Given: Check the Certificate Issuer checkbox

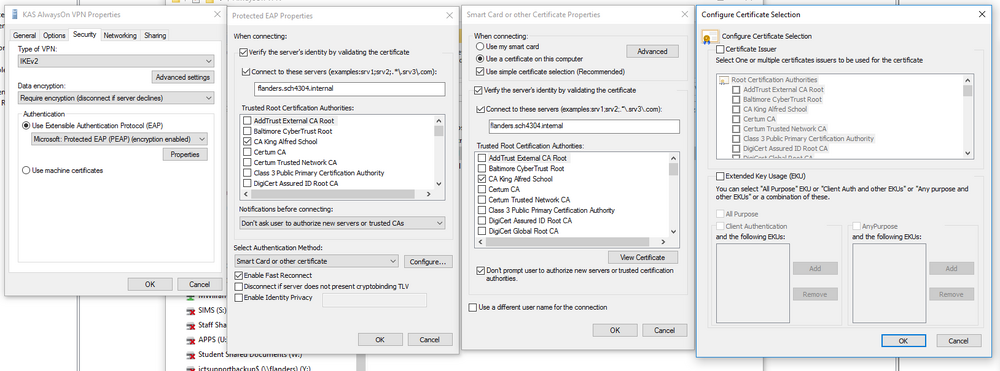Looking at the screenshot, I should point(720,49).
